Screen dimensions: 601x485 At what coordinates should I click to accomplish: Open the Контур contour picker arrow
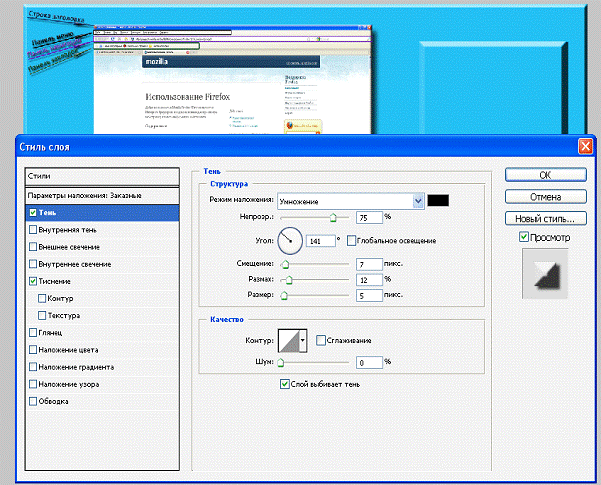[x=304, y=342]
